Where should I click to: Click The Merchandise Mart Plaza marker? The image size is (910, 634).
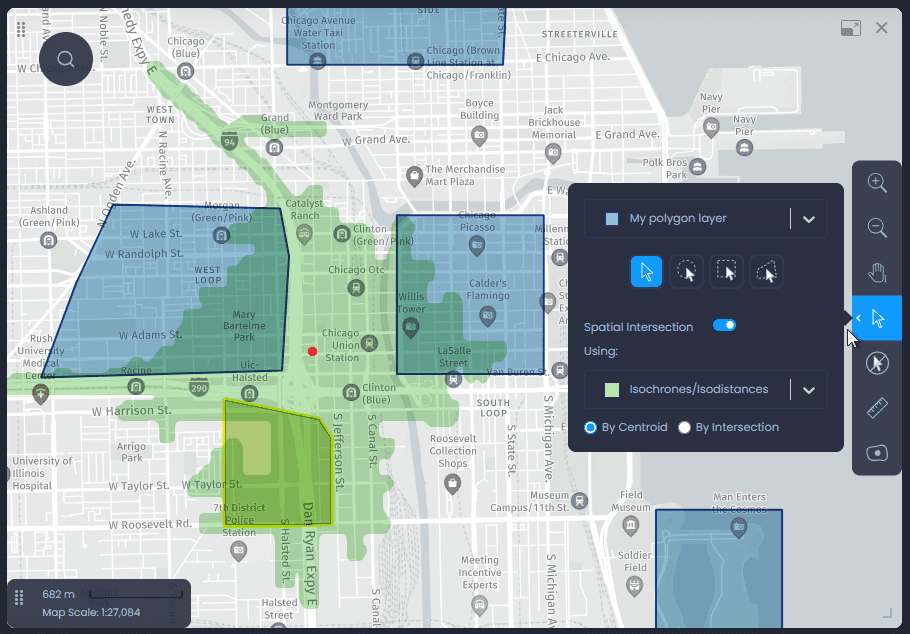coord(414,176)
